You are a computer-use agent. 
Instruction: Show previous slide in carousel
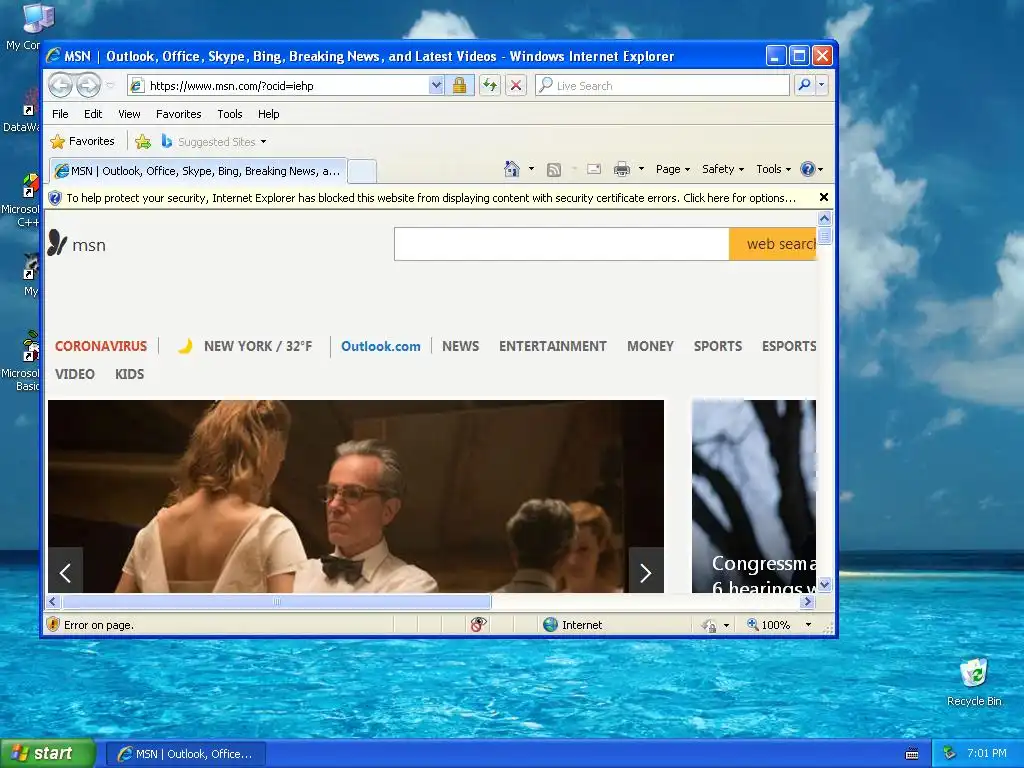pyautogui.click(x=65, y=570)
